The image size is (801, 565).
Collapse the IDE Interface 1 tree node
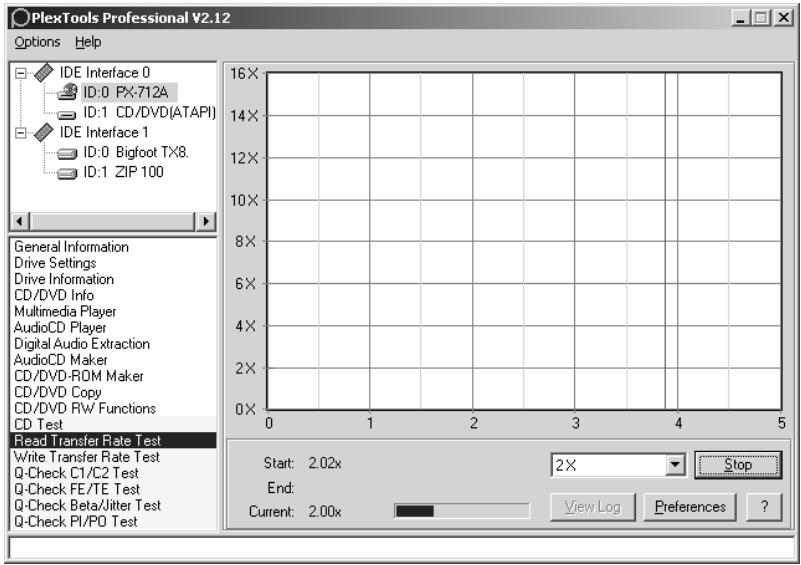(20, 133)
